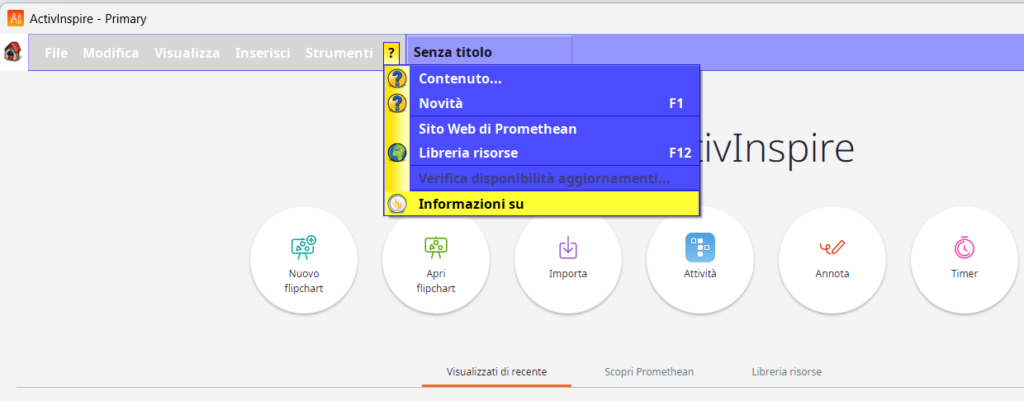
Task: Click the globe icon beside Libreria risorse
Action: coord(397,153)
